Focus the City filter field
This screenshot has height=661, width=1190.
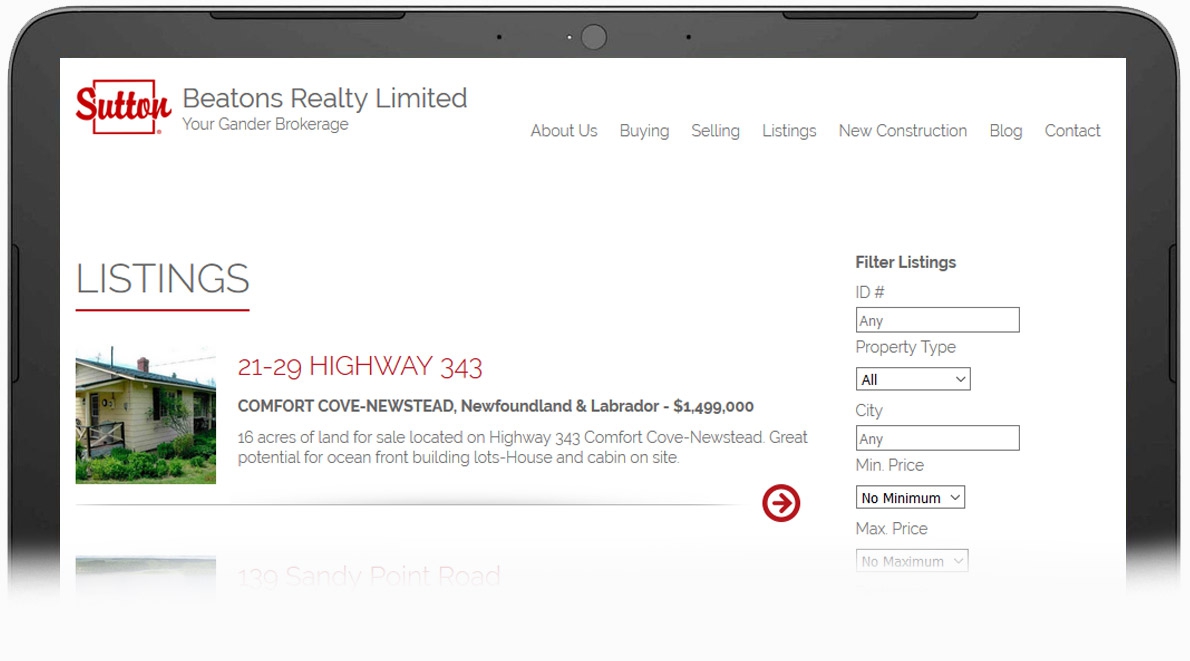(937, 439)
